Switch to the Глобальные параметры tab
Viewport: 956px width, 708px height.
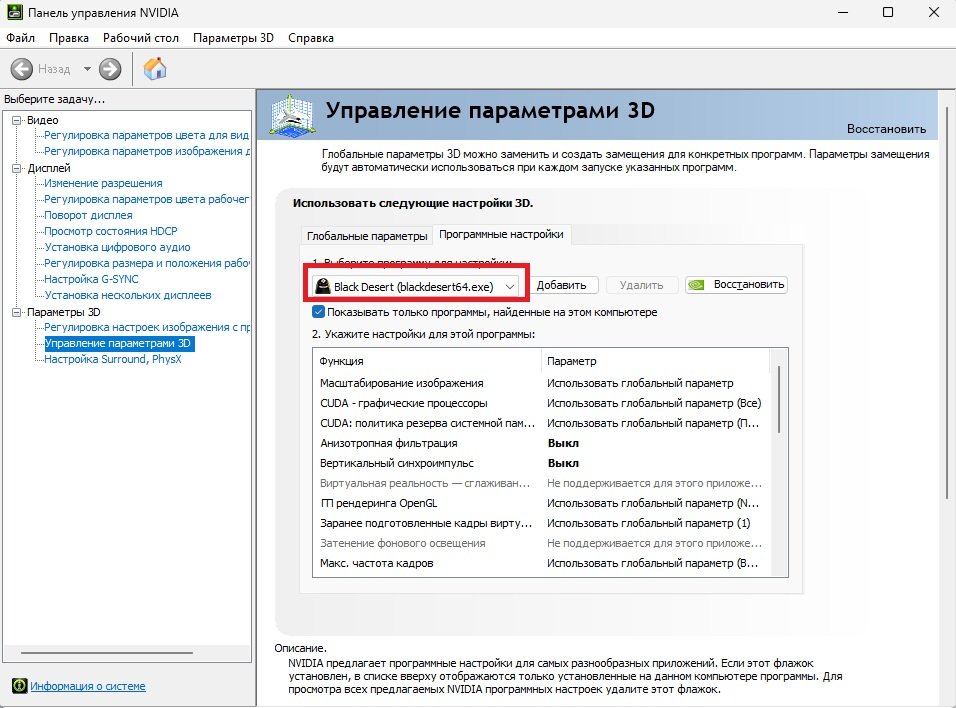point(366,236)
